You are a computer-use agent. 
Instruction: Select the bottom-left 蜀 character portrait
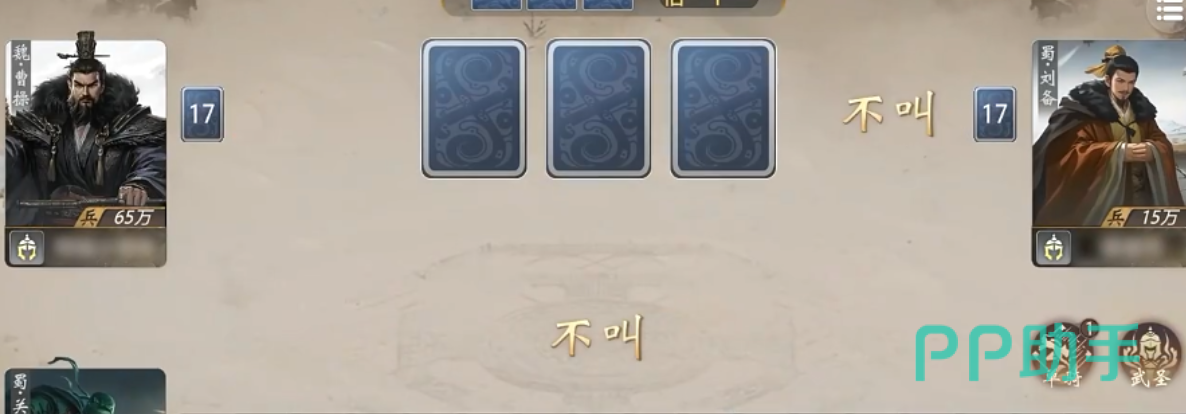pyautogui.click(x=85, y=391)
